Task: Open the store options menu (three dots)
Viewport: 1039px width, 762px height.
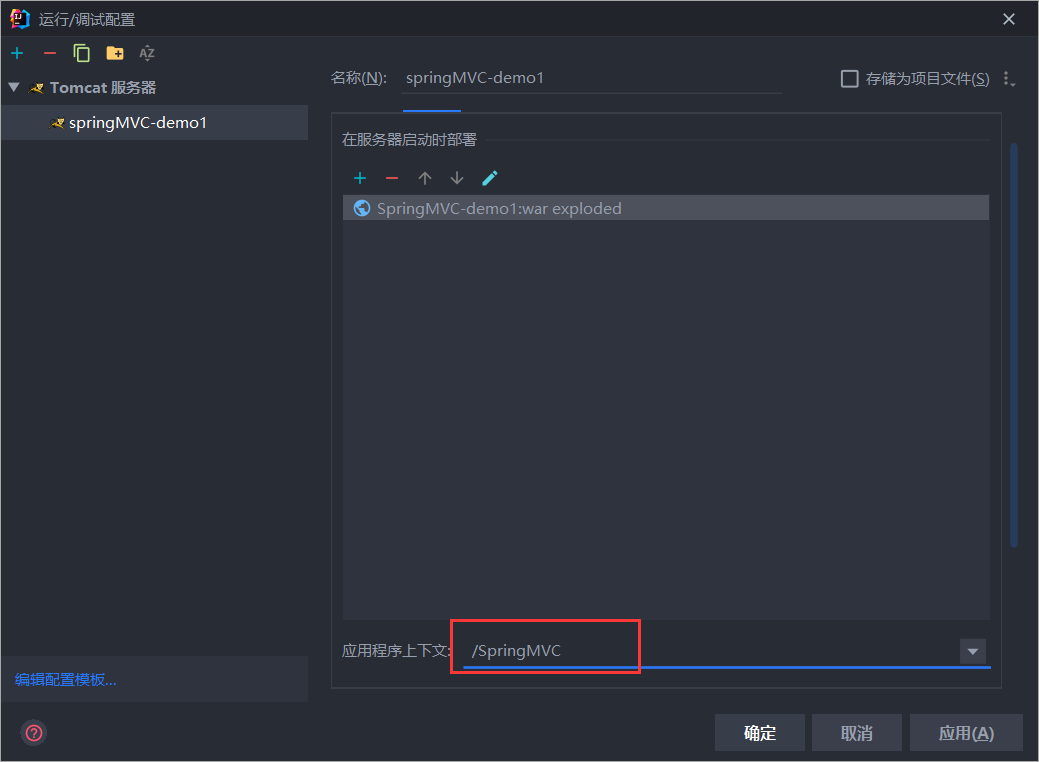Action: 1009,79
